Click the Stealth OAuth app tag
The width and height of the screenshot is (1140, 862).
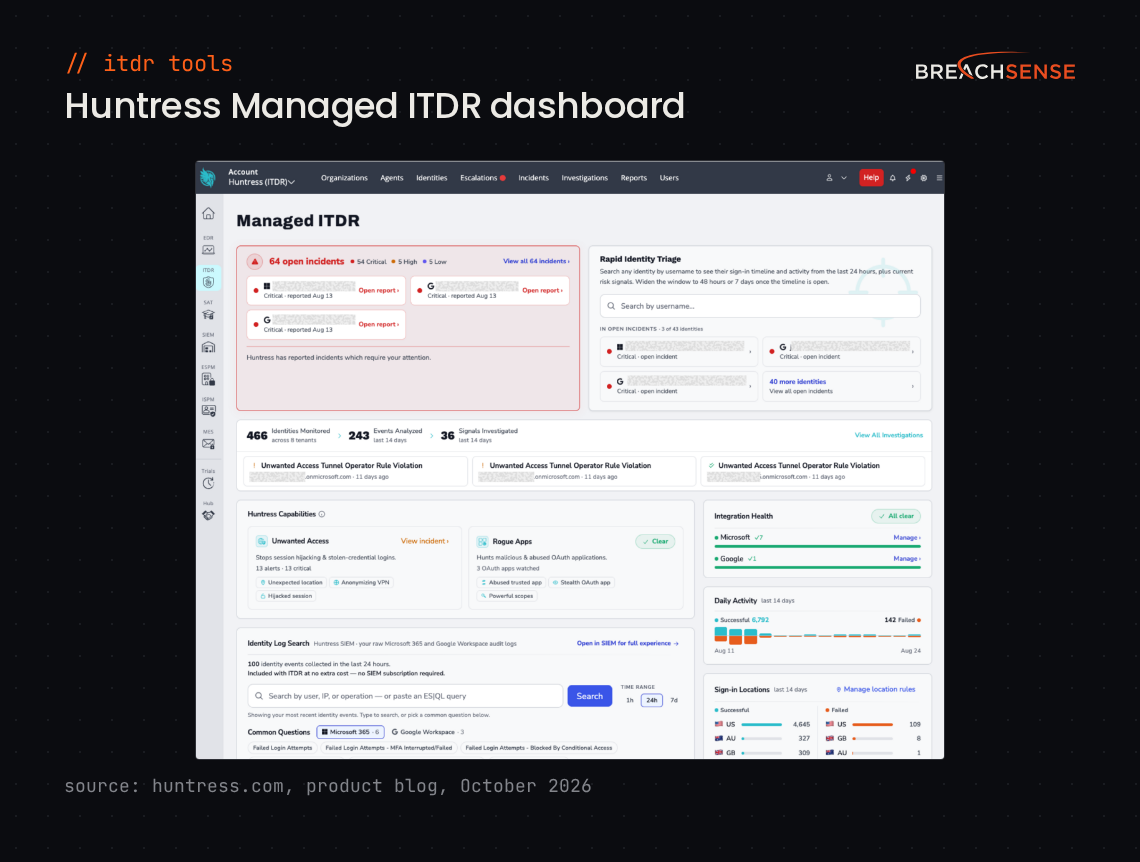(x=582, y=582)
